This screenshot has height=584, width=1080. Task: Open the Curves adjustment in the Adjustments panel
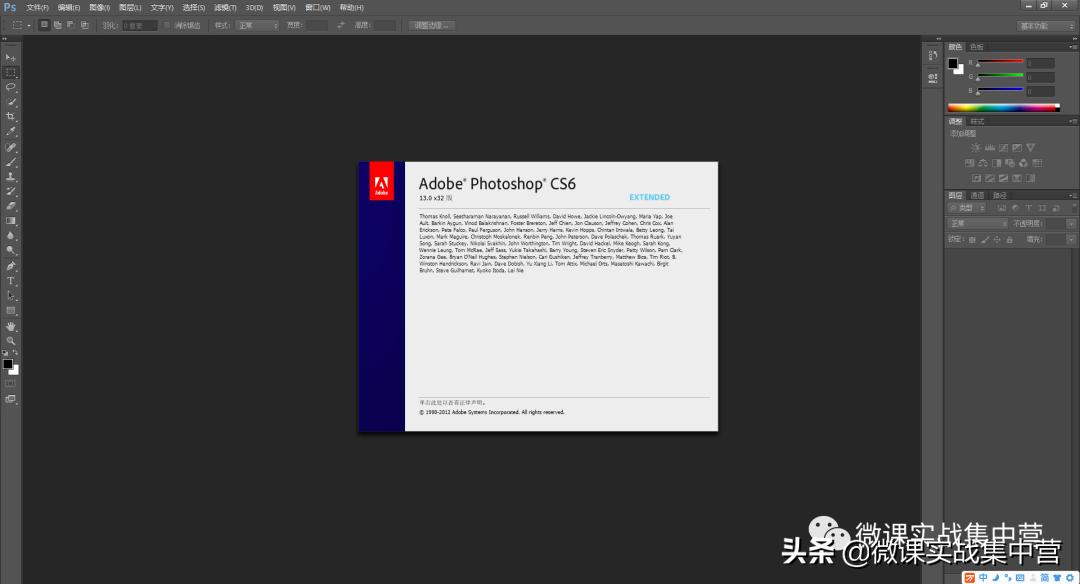(1001, 147)
